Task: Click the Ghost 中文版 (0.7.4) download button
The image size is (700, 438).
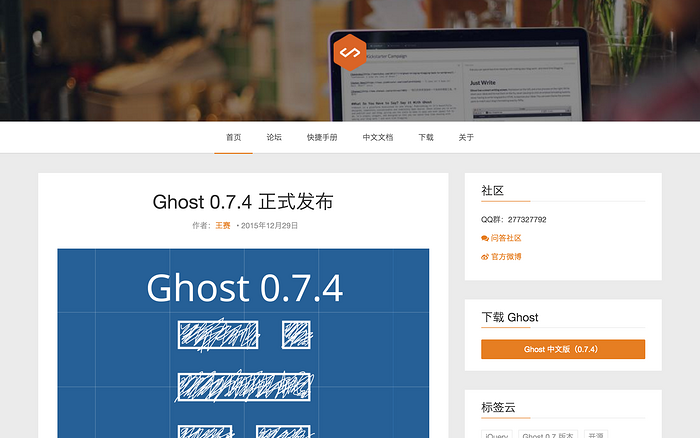Action: 563,349
